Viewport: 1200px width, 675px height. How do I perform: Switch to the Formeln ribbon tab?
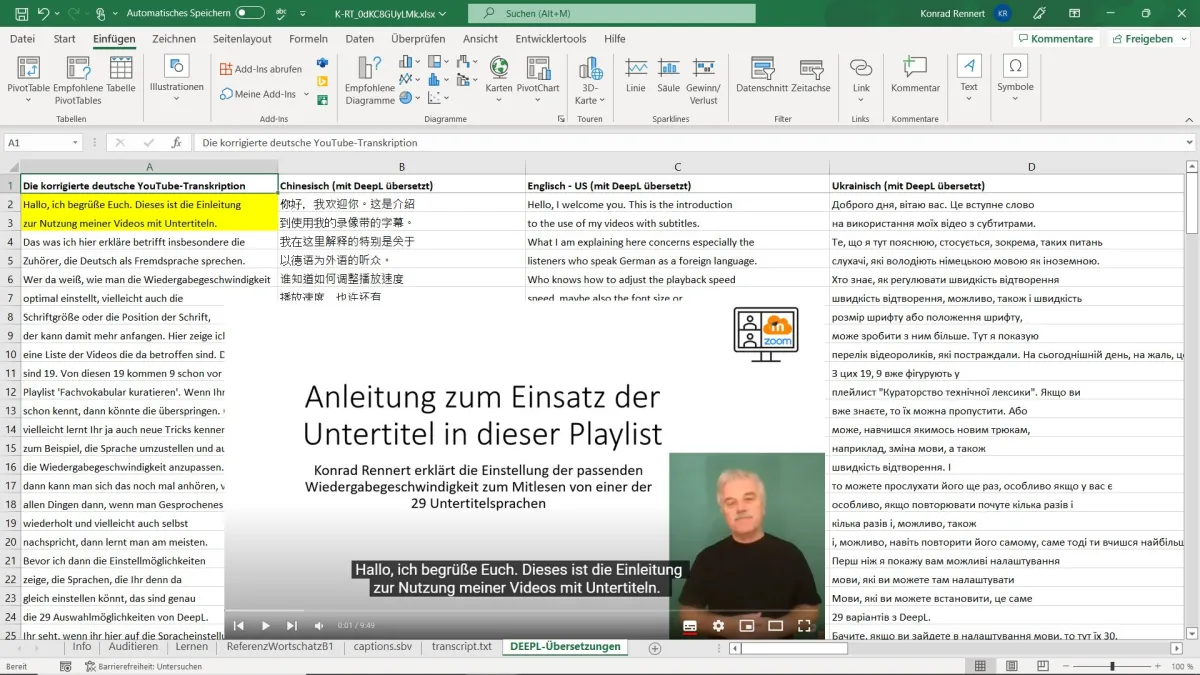(308, 39)
